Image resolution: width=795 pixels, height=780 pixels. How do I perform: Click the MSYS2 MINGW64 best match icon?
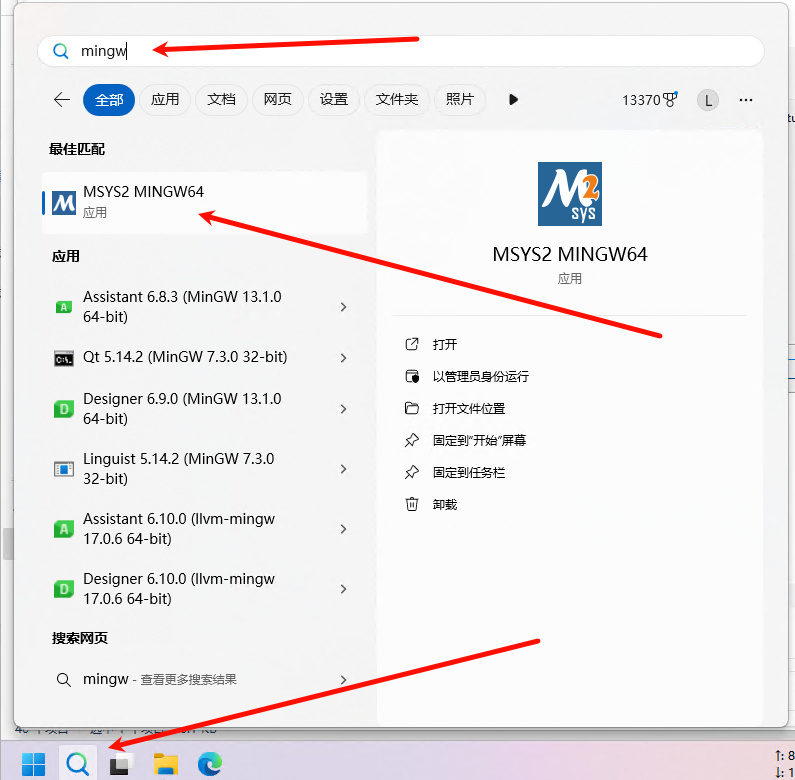pyautogui.click(x=64, y=203)
